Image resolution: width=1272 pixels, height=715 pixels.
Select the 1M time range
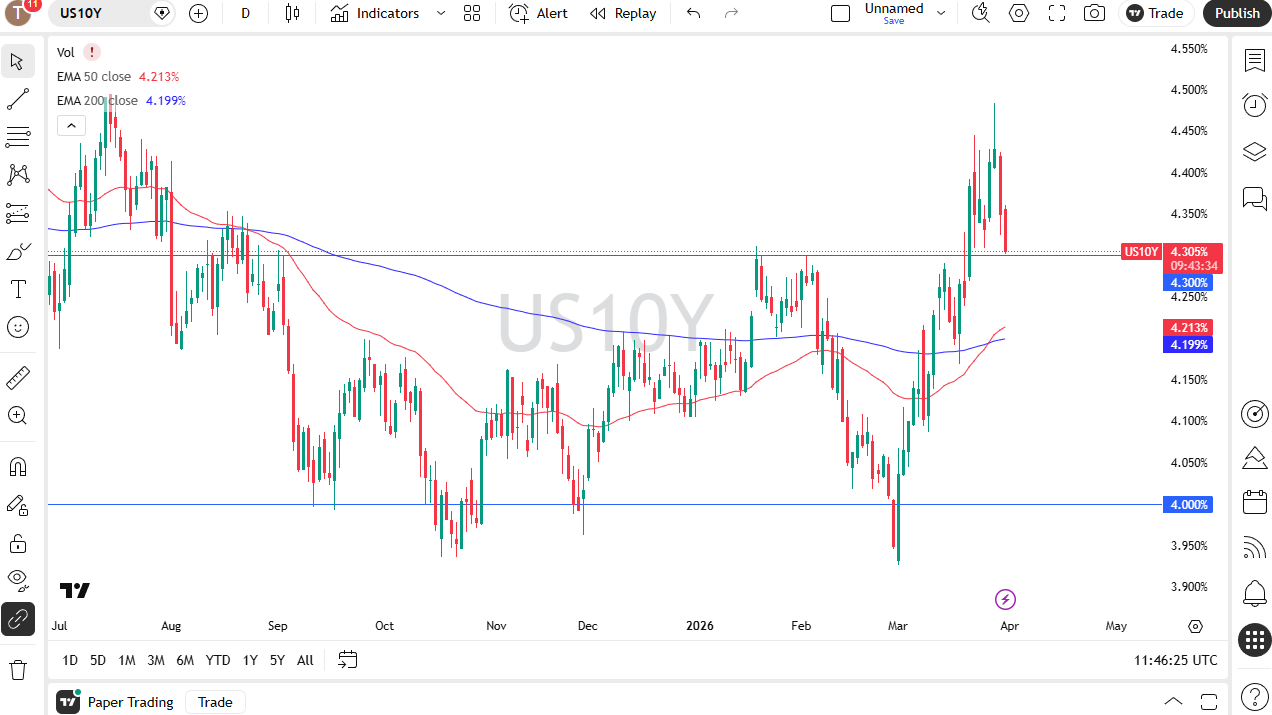(x=126, y=660)
